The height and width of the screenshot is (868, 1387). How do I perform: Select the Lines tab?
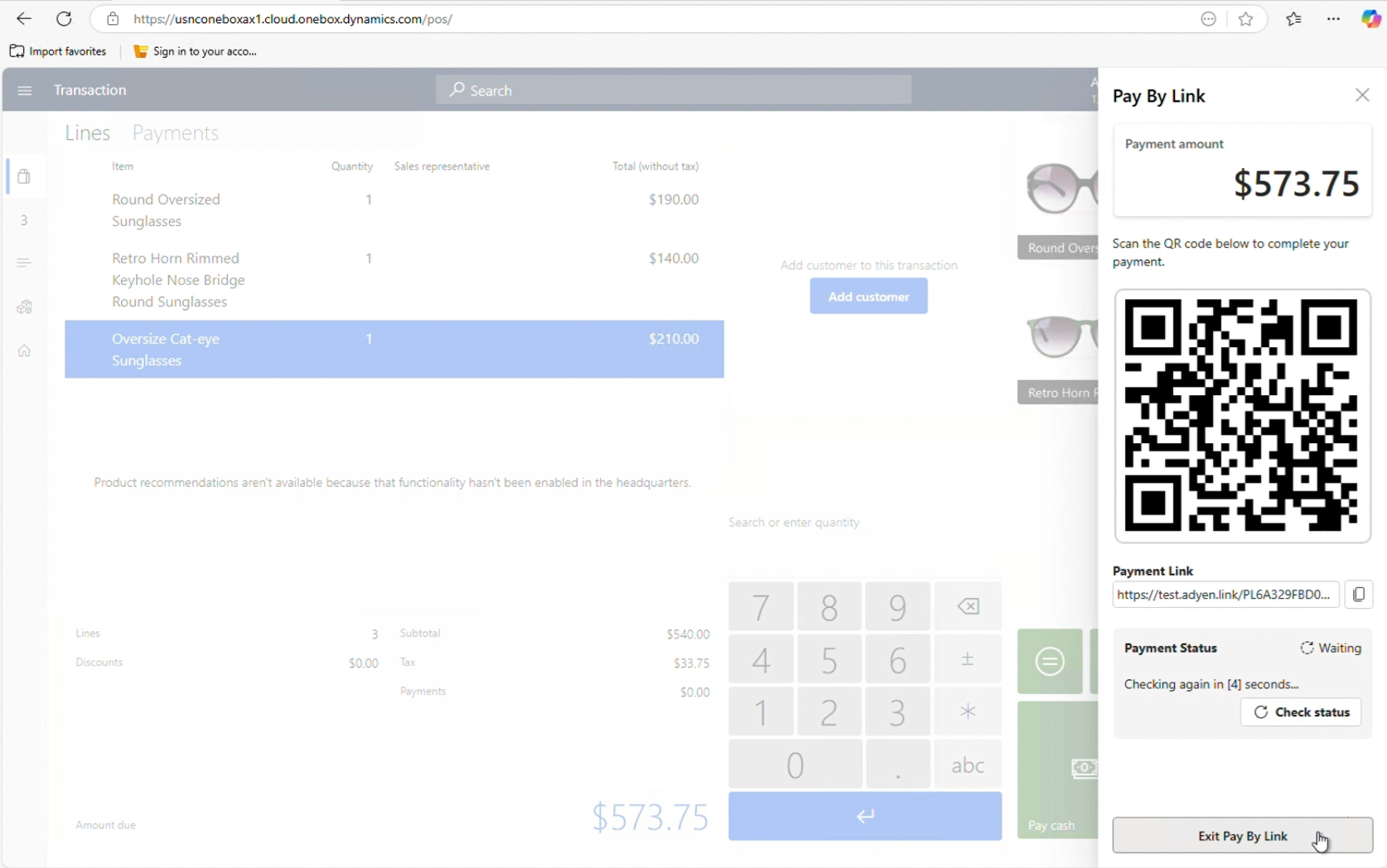coord(87,133)
